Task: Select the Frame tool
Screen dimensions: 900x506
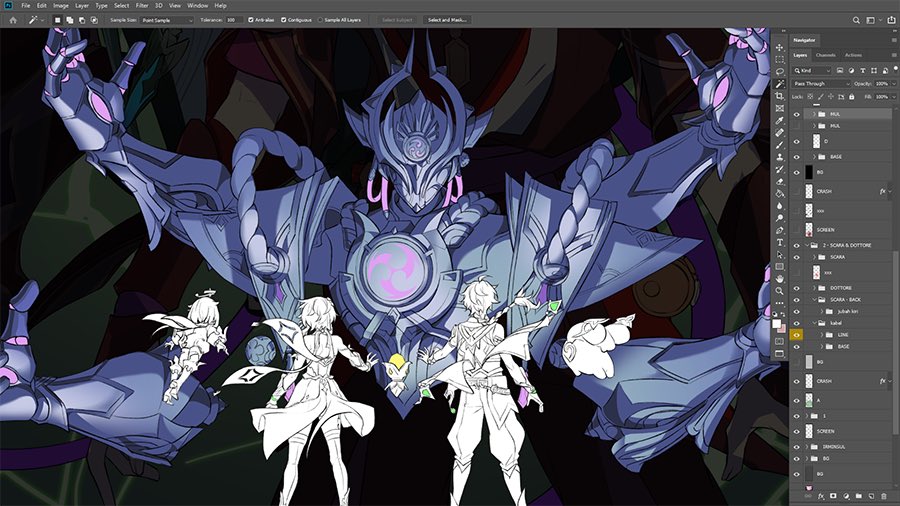Action: [x=779, y=108]
